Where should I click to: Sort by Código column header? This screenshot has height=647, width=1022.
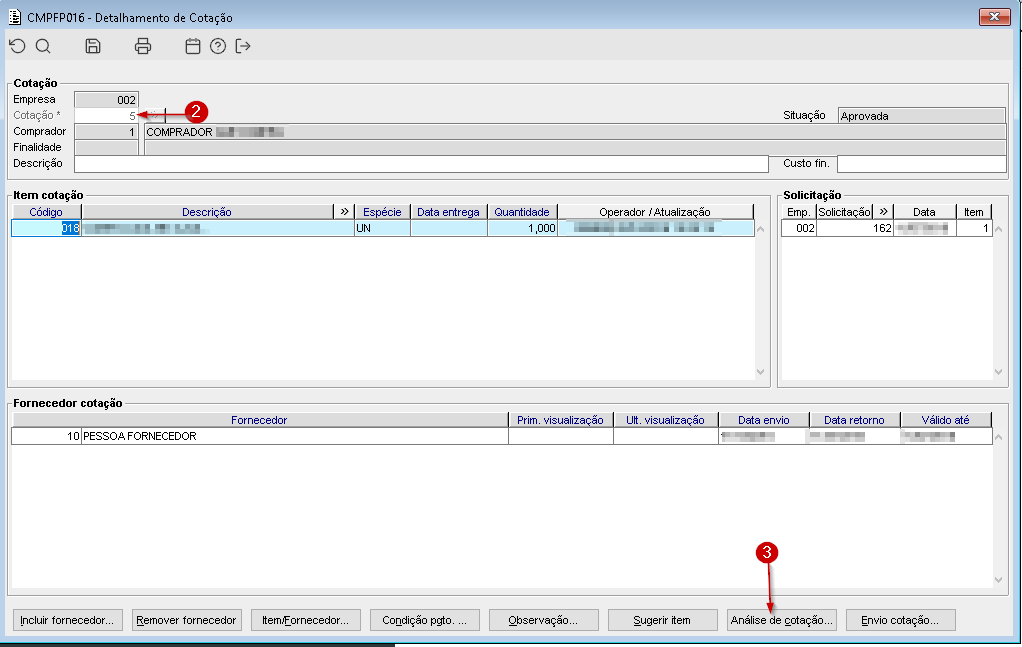(46, 212)
